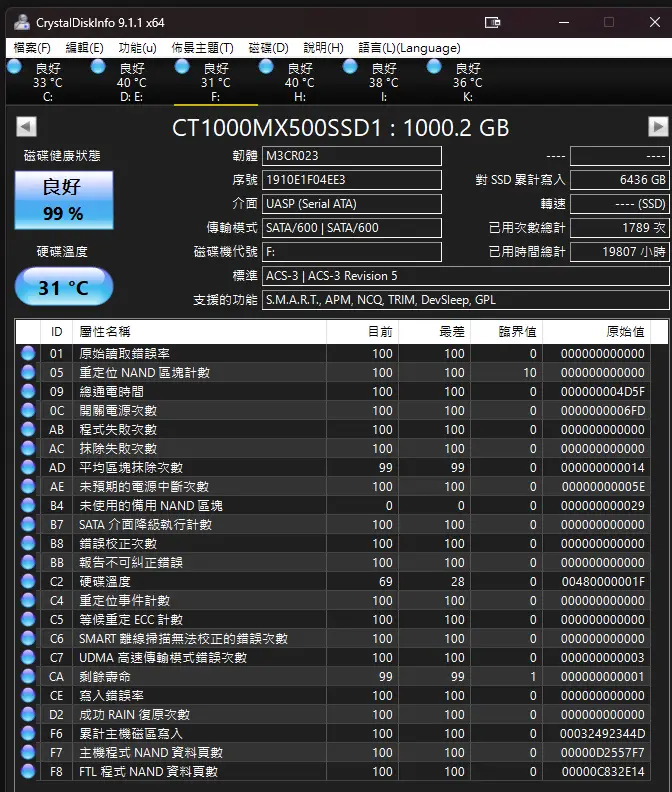Click status orb for attribute C2 硬碟溫度
Screen dimensions: 672x792
28,581
